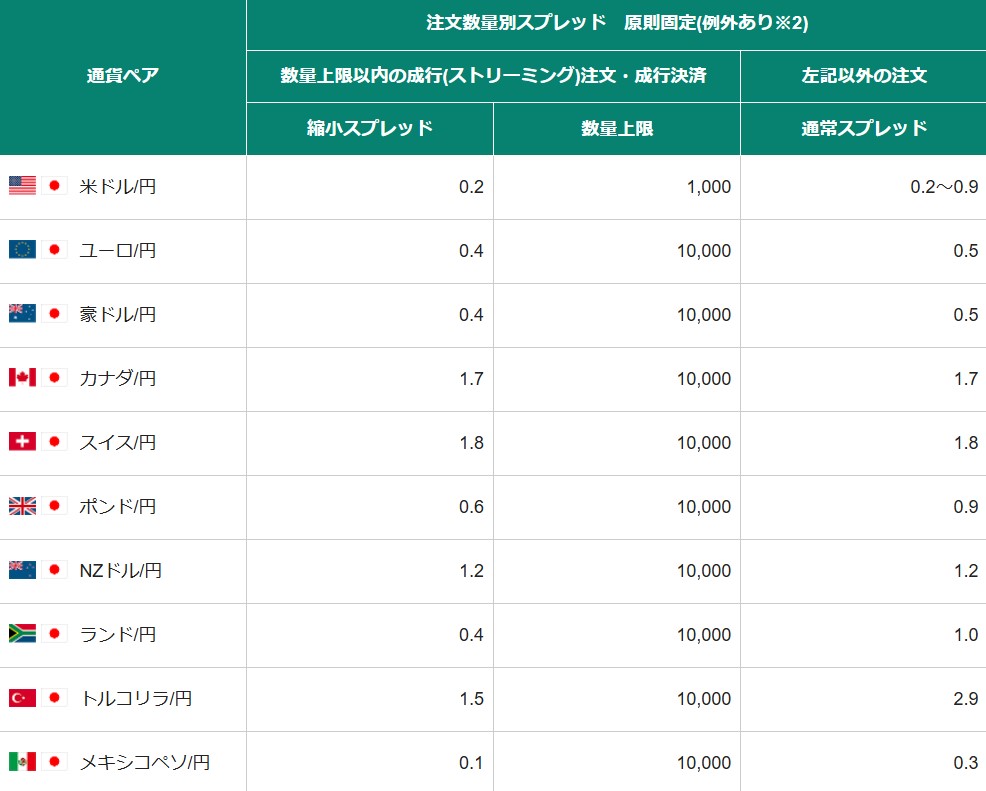This screenshot has height=791, width=986.
Task: Select the ユーロ/円 currency pair label
Action: click(x=118, y=251)
